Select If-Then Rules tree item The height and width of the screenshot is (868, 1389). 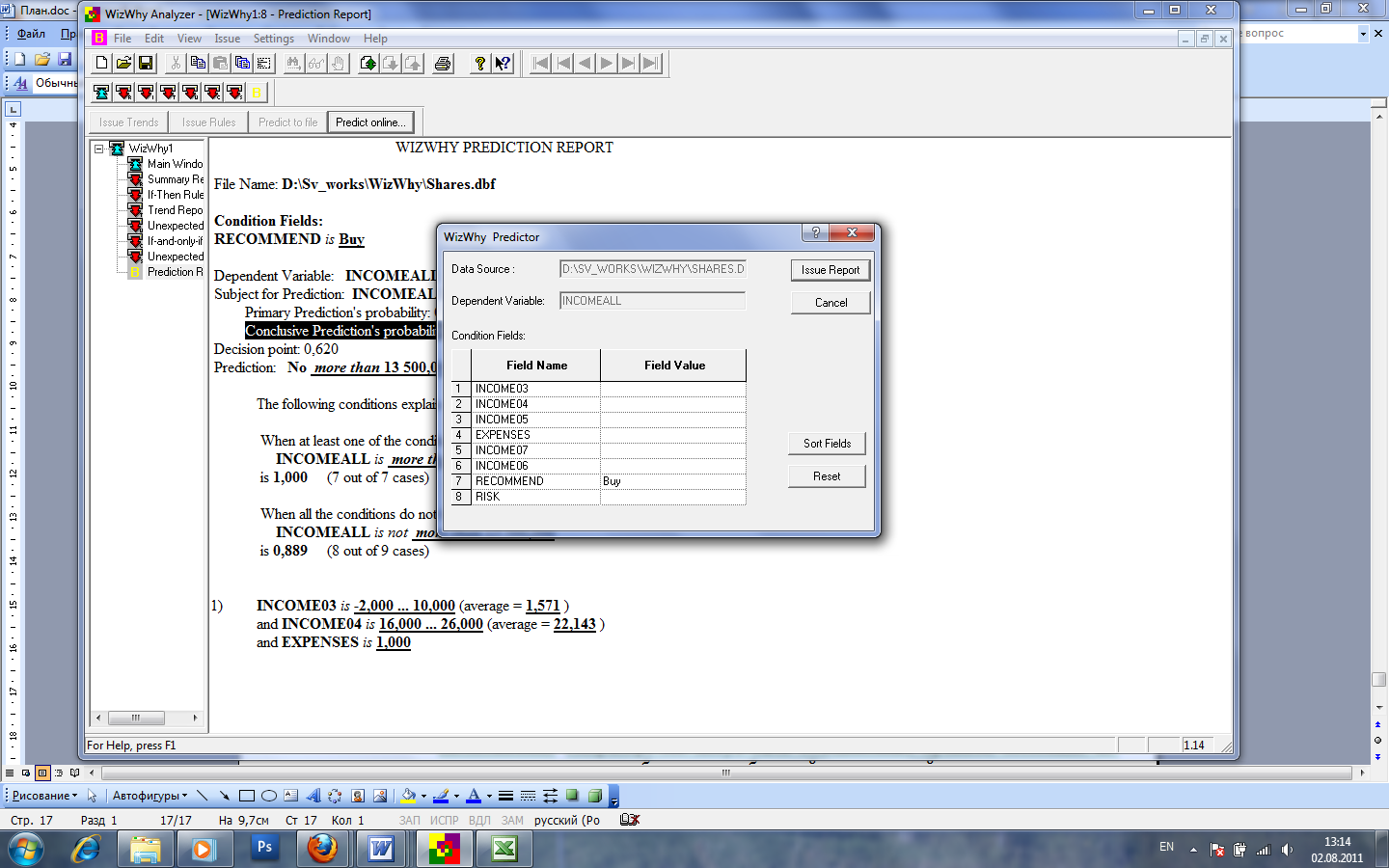click(175, 195)
